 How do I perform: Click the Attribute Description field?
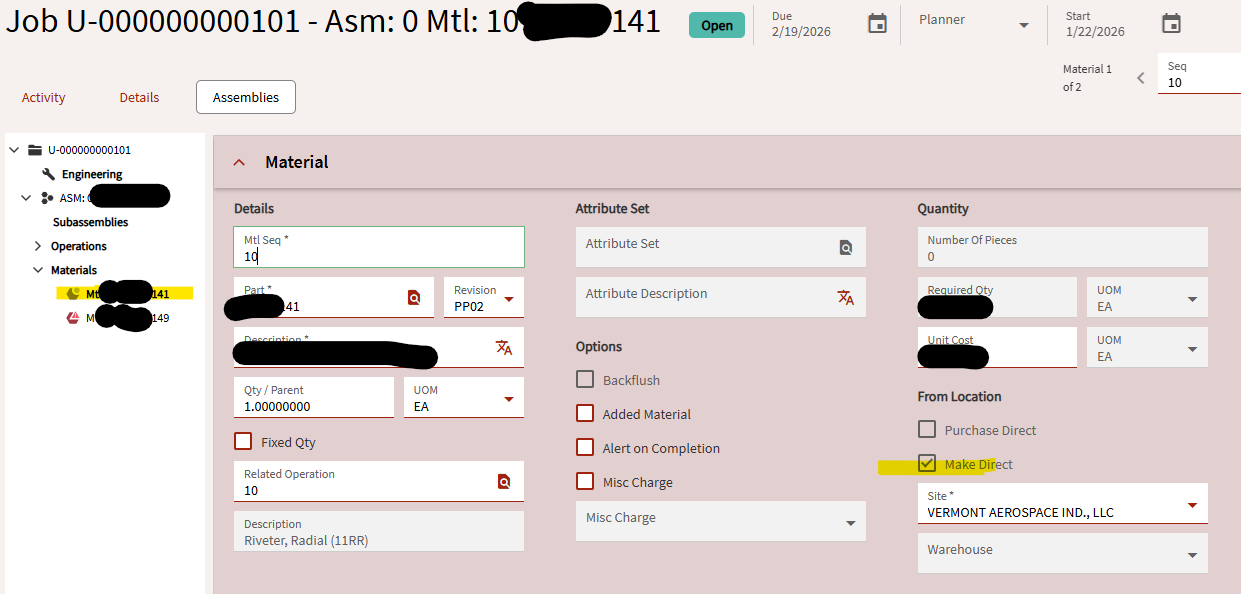[720, 297]
